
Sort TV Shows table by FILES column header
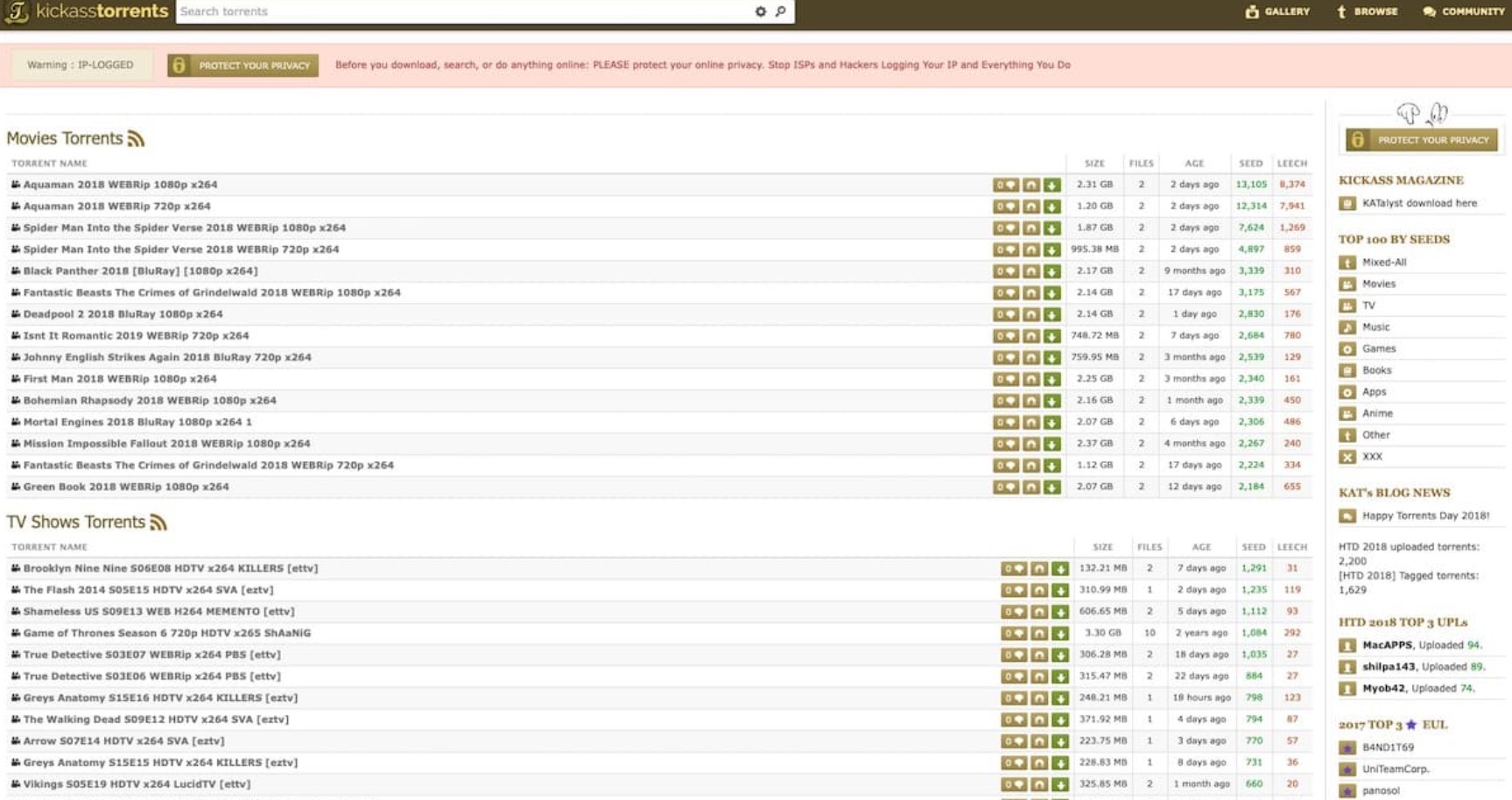click(x=1150, y=547)
